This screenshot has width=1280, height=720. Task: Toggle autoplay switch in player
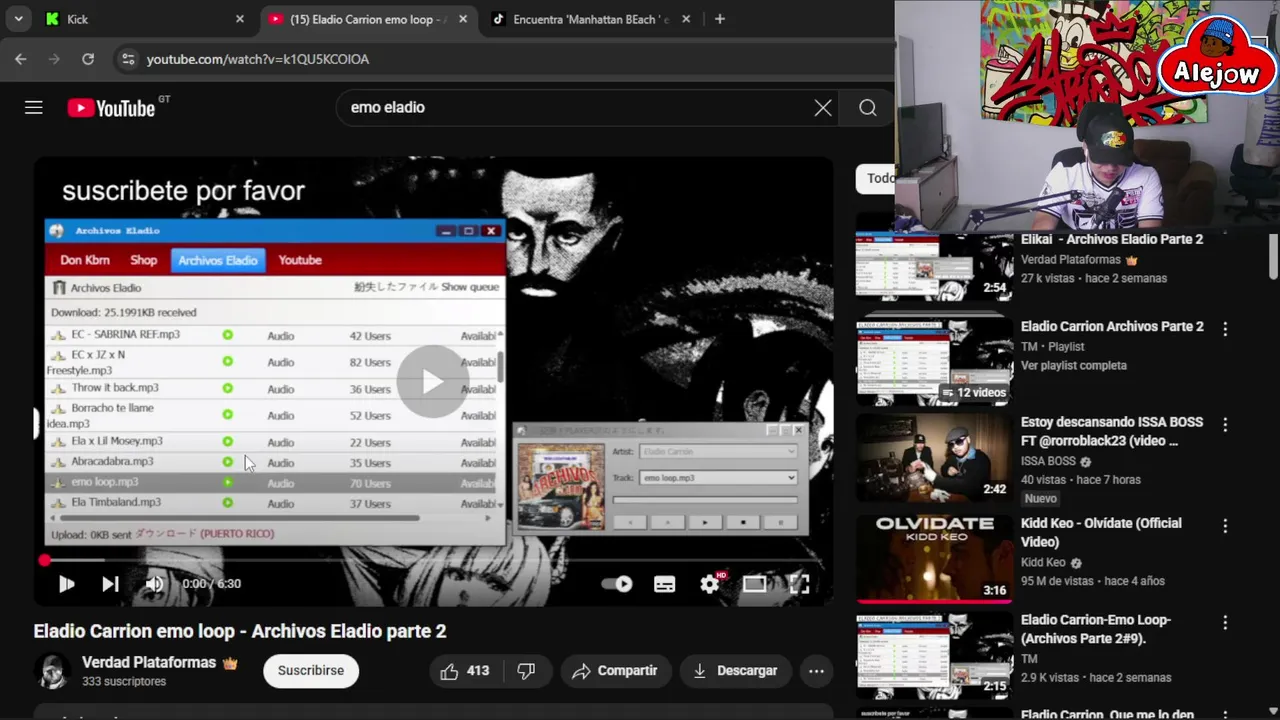pos(618,584)
